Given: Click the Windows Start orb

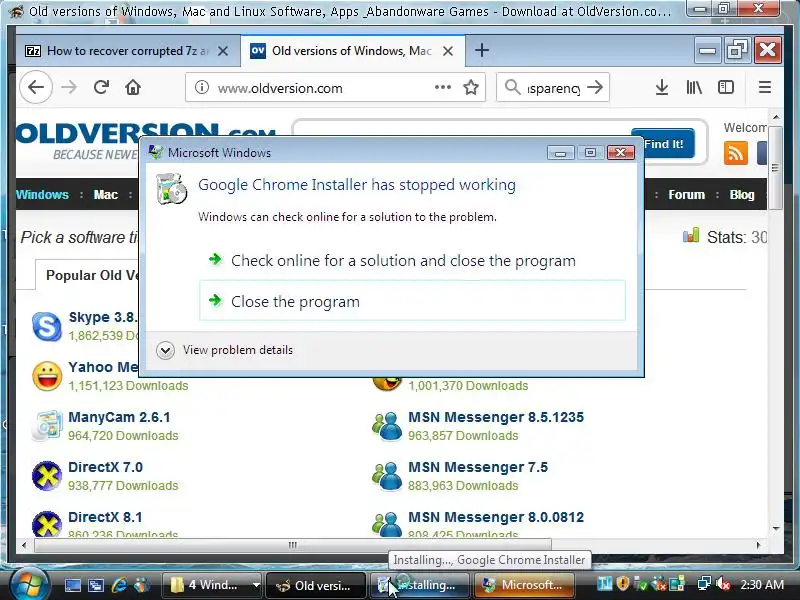Looking at the screenshot, I should click(28, 583).
